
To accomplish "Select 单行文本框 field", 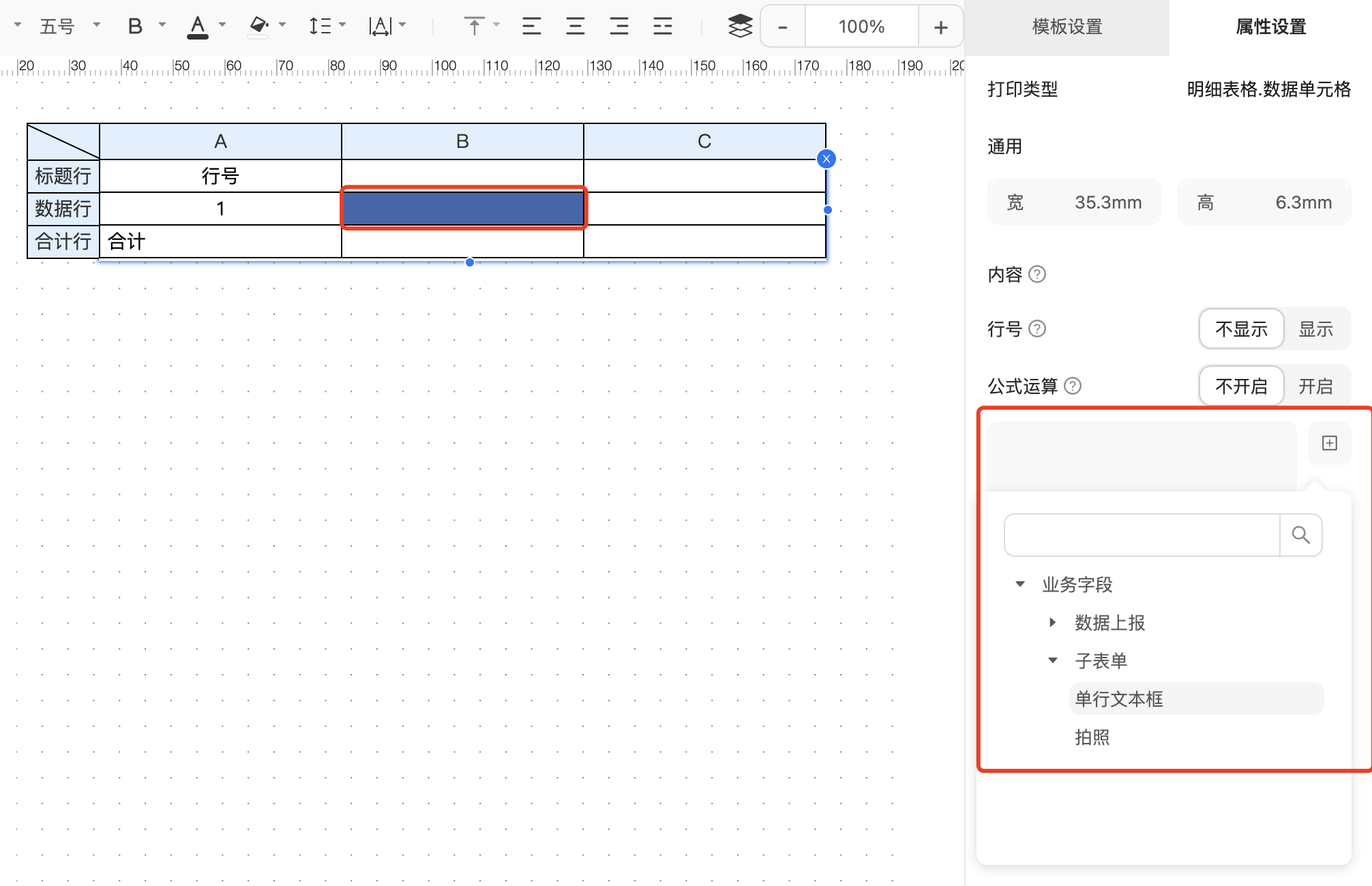I will click(x=1197, y=699).
